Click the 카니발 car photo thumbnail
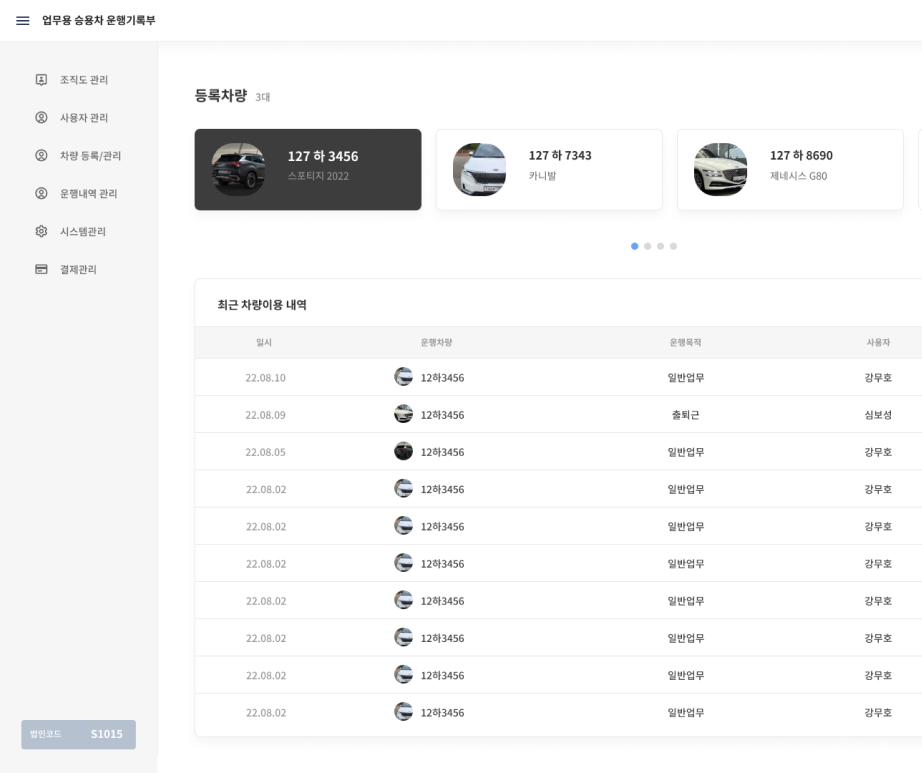 (x=479, y=169)
